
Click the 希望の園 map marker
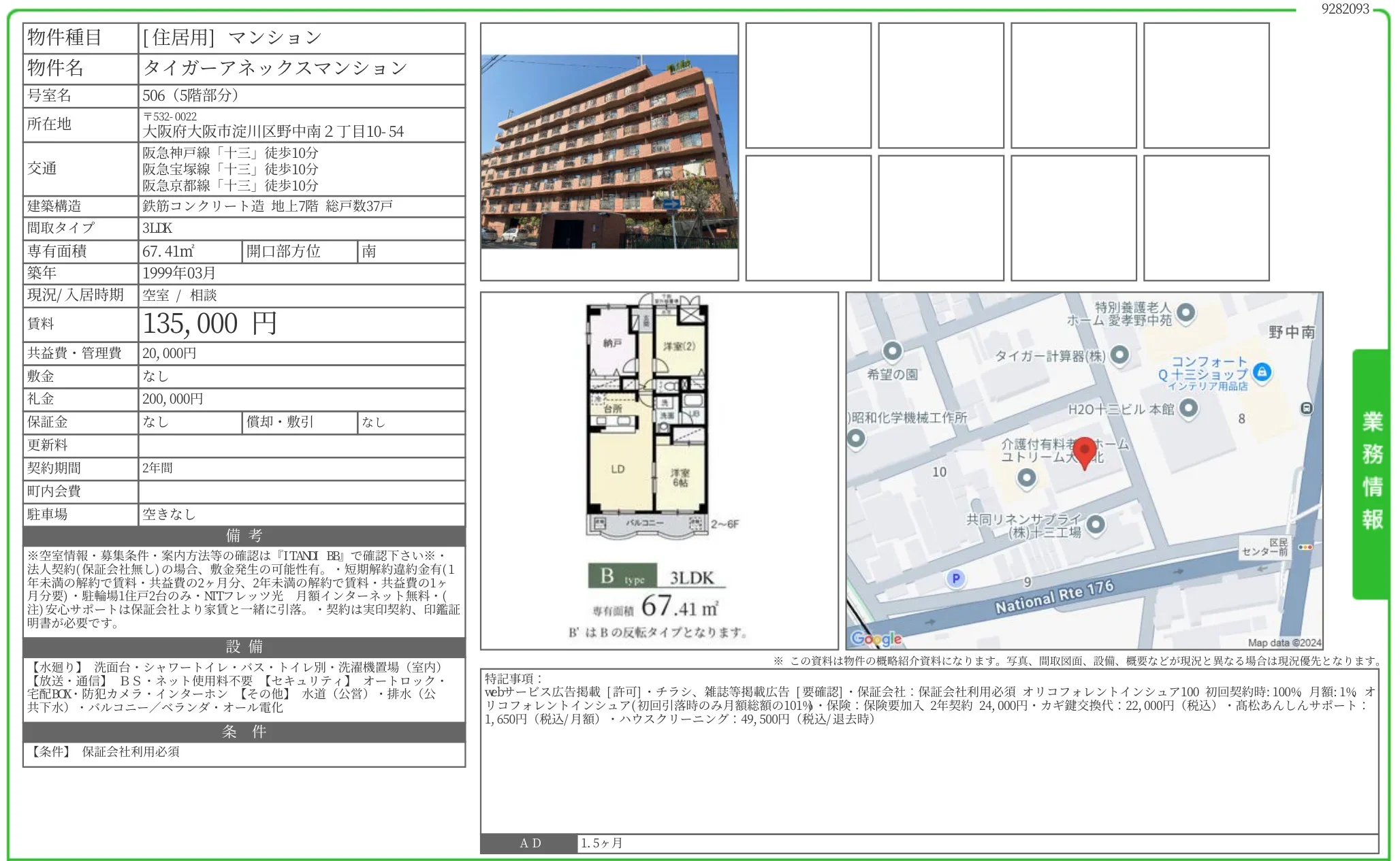(x=892, y=351)
